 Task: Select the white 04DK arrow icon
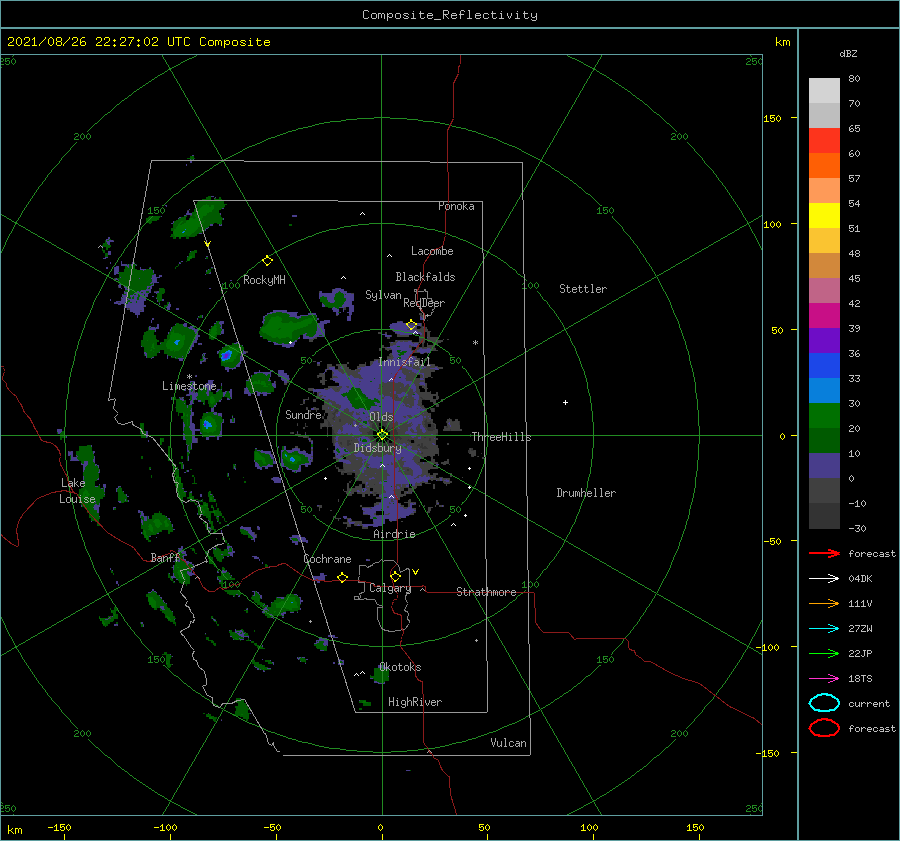click(x=824, y=579)
